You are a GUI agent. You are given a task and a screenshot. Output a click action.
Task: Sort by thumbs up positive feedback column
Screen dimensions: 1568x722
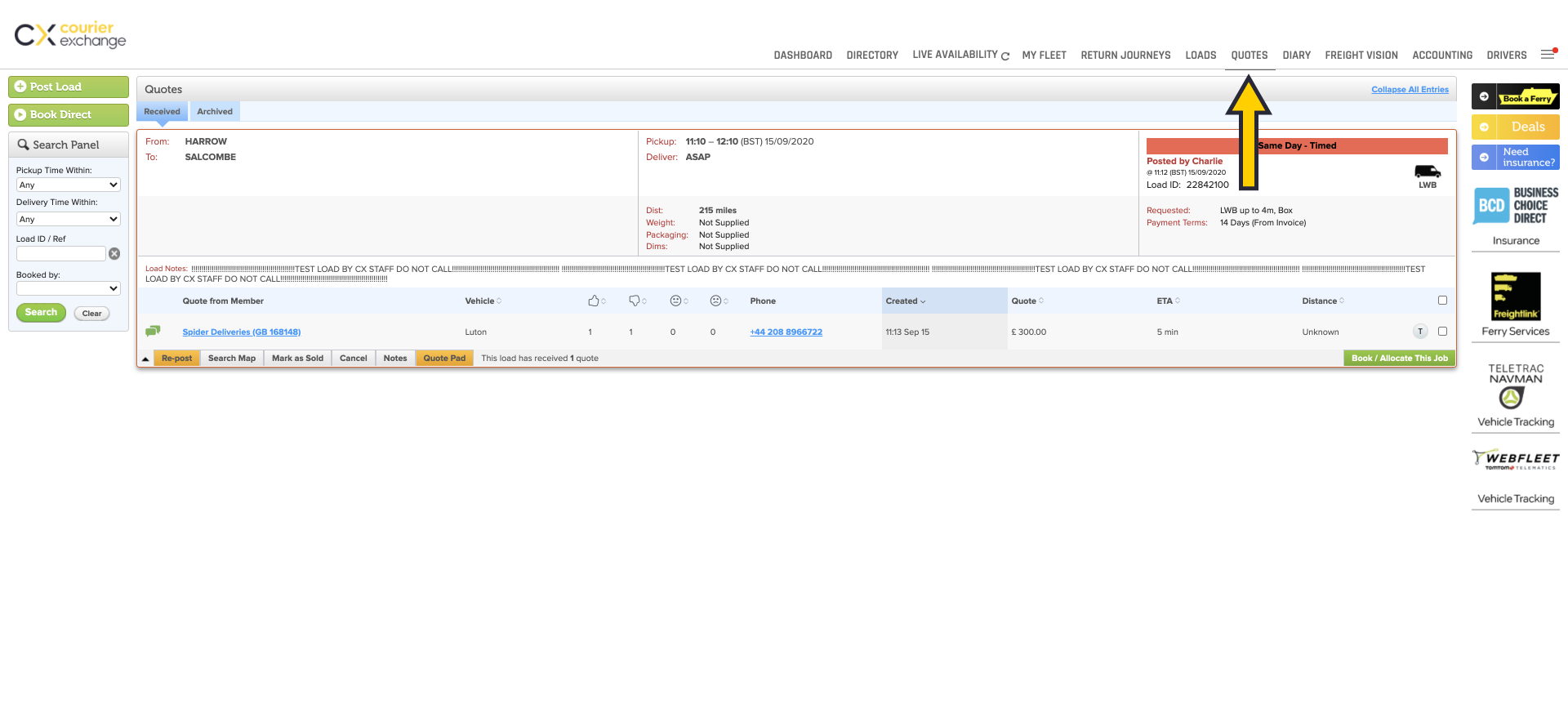click(594, 301)
